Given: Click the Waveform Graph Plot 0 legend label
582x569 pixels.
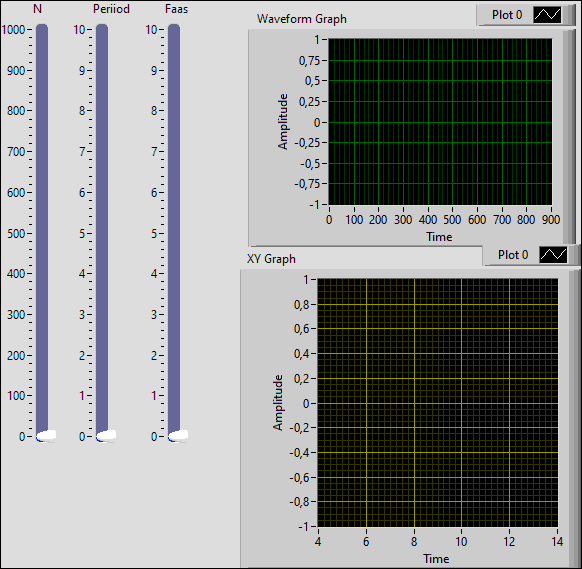Looking at the screenshot, I should [507, 15].
